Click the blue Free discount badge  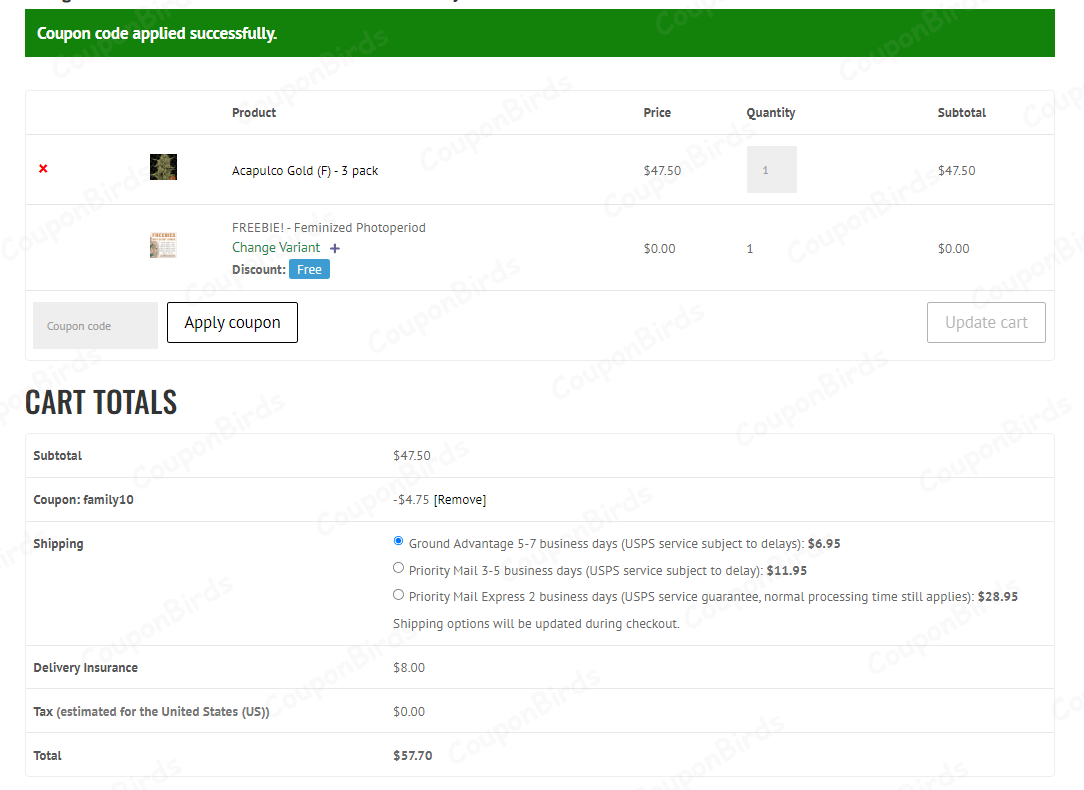pyautogui.click(x=309, y=269)
